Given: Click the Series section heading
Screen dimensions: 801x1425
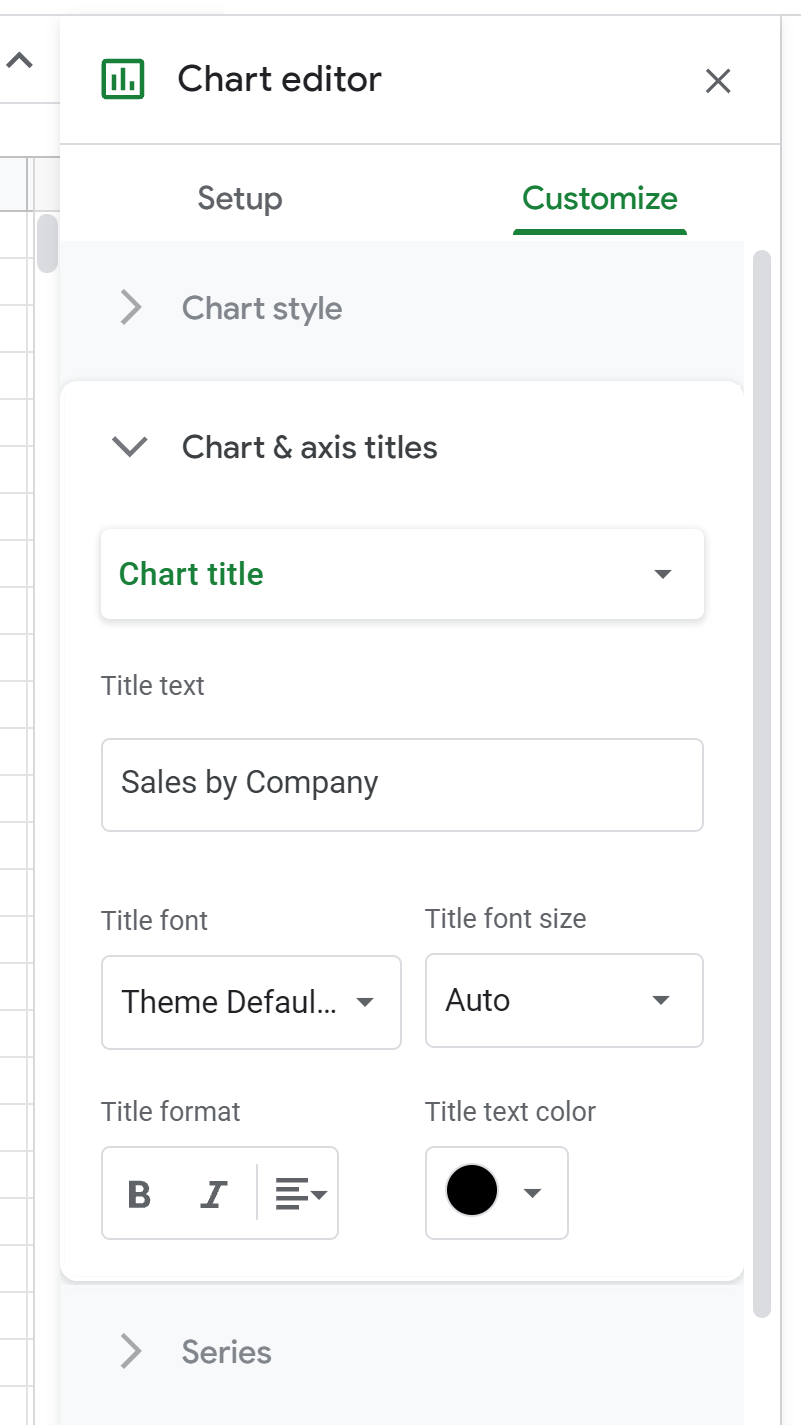Looking at the screenshot, I should pos(227,1352).
